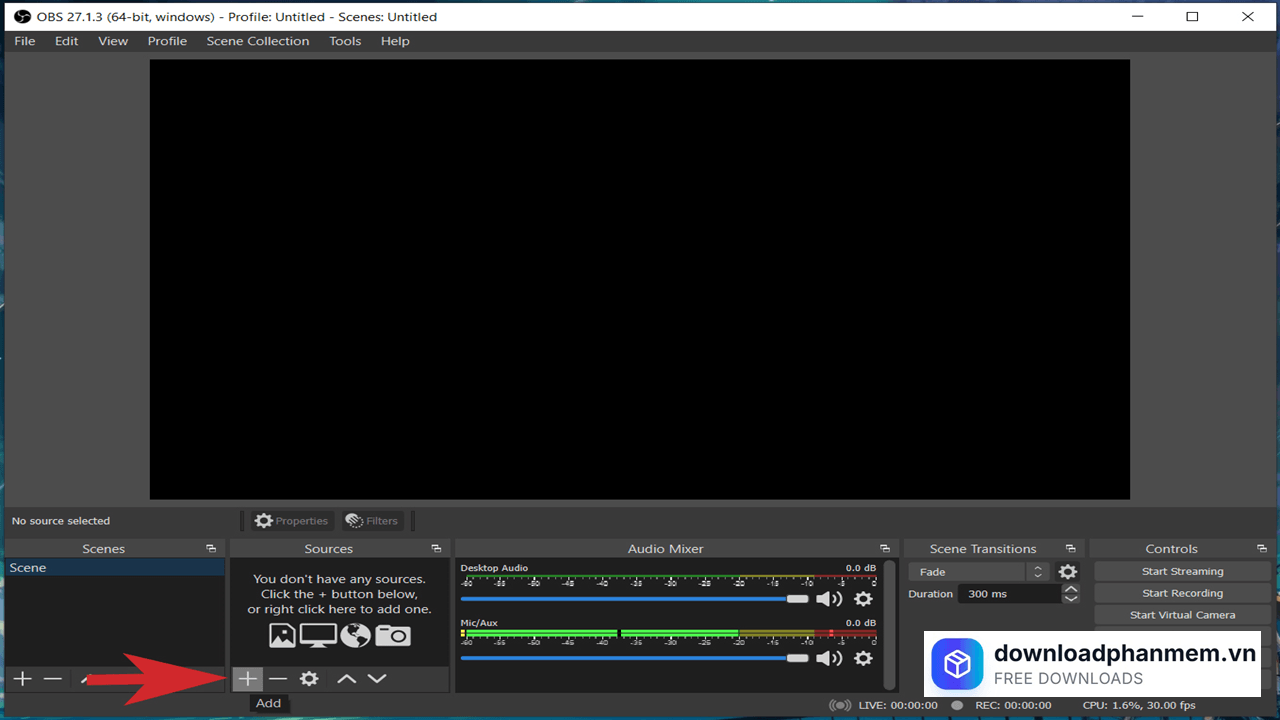Image resolution: width=1280 pixels, height=720 pixels.
Task: Open the Scene Collection menu
Action: (258, 41)
